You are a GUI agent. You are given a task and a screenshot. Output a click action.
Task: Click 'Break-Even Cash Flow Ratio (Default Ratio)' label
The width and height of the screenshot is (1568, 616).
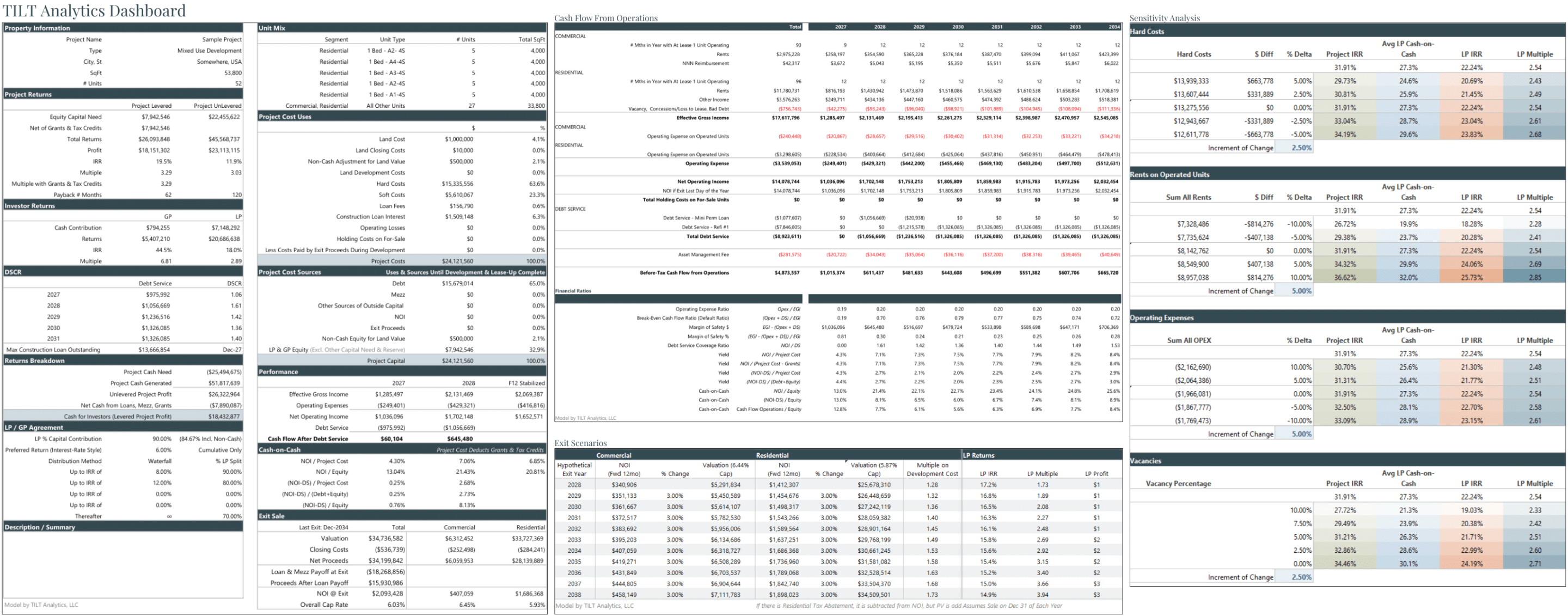click(682, 318)
